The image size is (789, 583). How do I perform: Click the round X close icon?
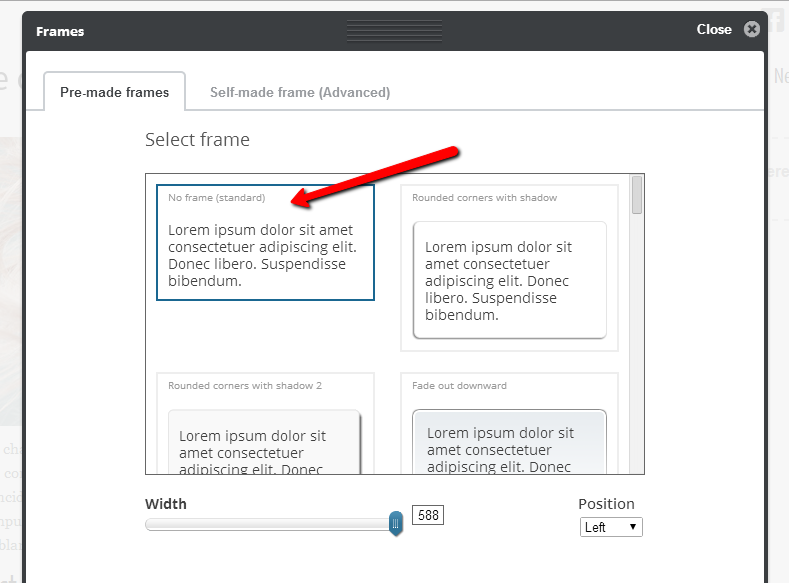752,30
